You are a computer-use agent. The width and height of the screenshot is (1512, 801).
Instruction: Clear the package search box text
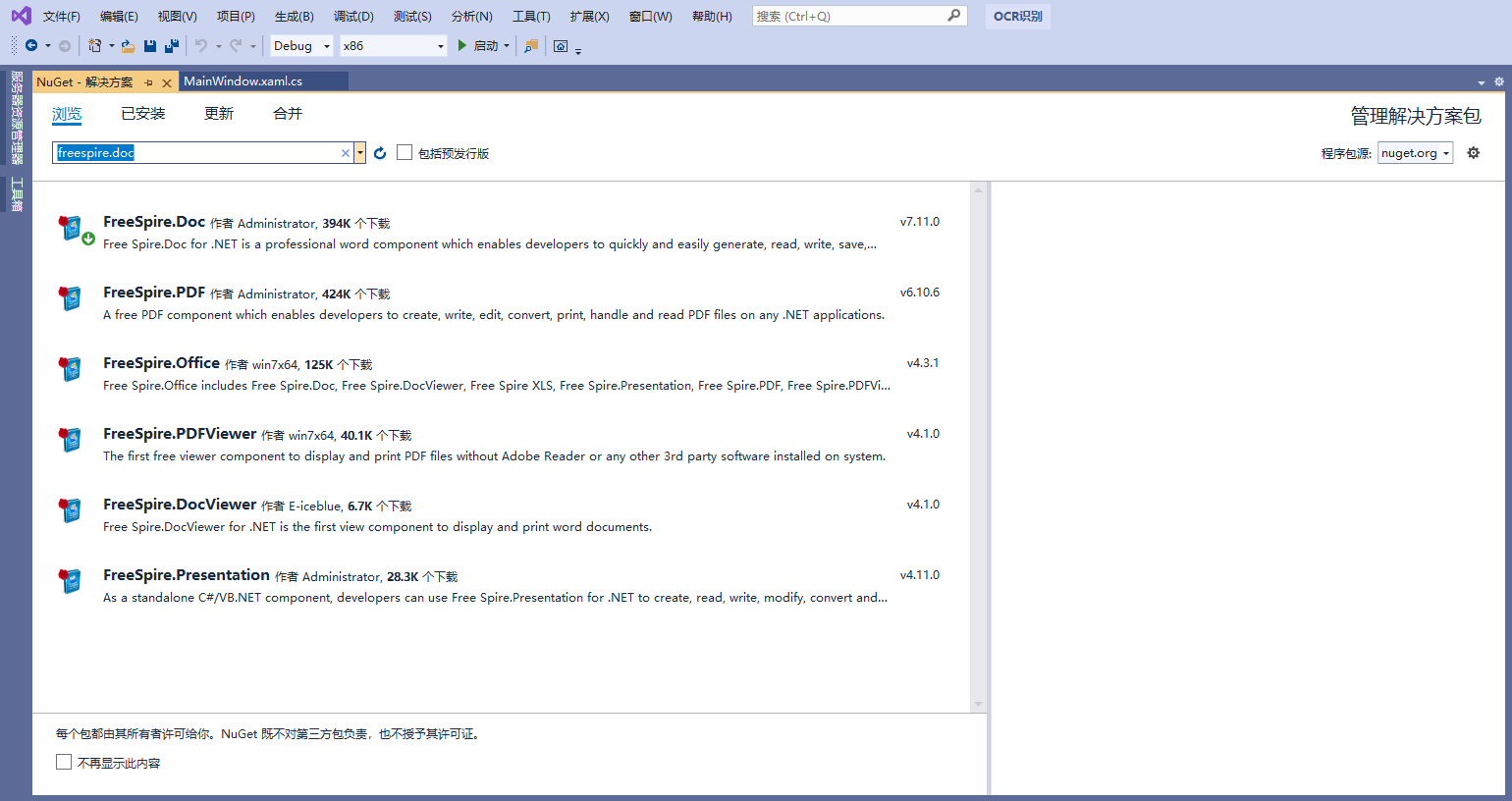[x=346, y=153]
